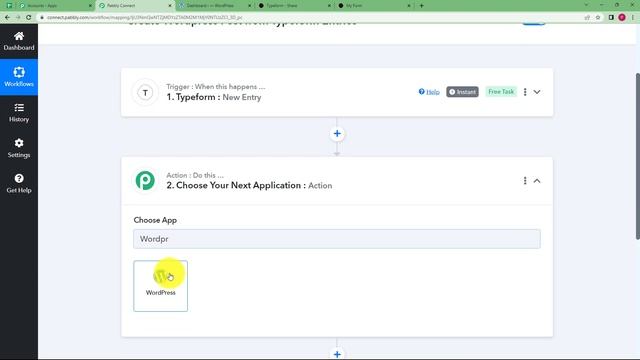
Task: Open the Chrome three-dot menu
Action: coord(633,18)
